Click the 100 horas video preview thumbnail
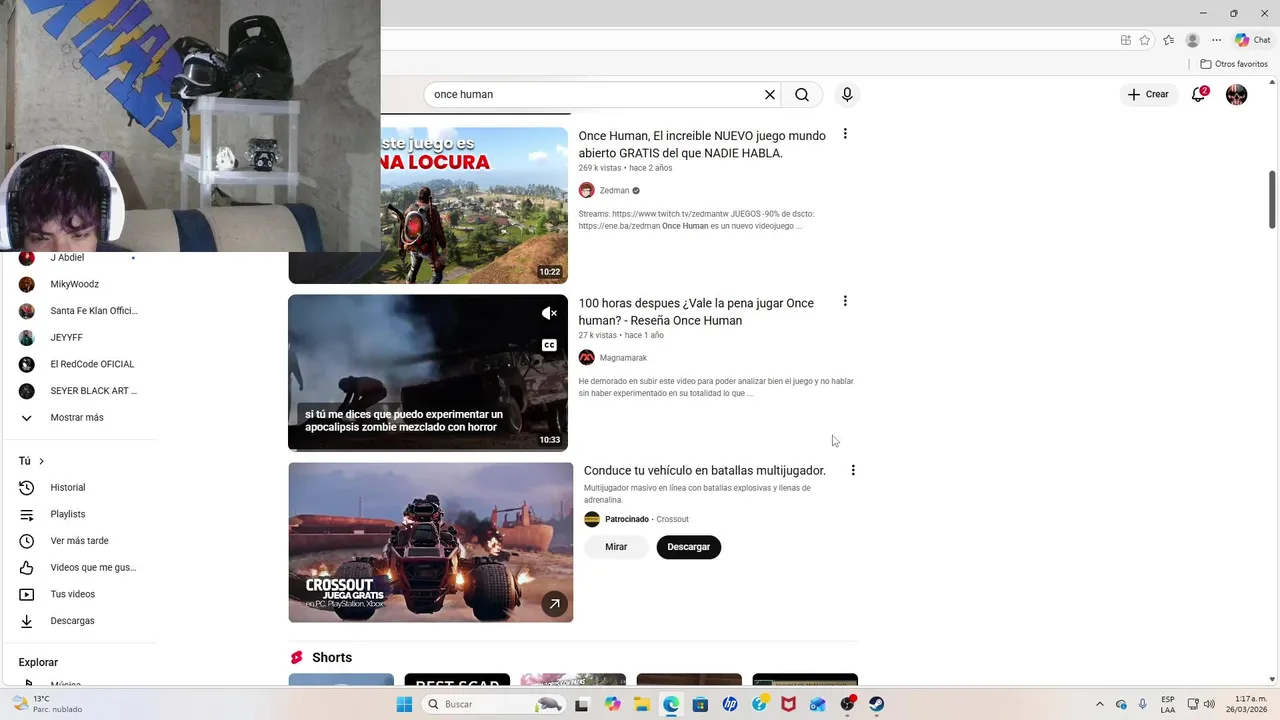The width and height of the screenshot is (1280, 720). coord(428,373)
